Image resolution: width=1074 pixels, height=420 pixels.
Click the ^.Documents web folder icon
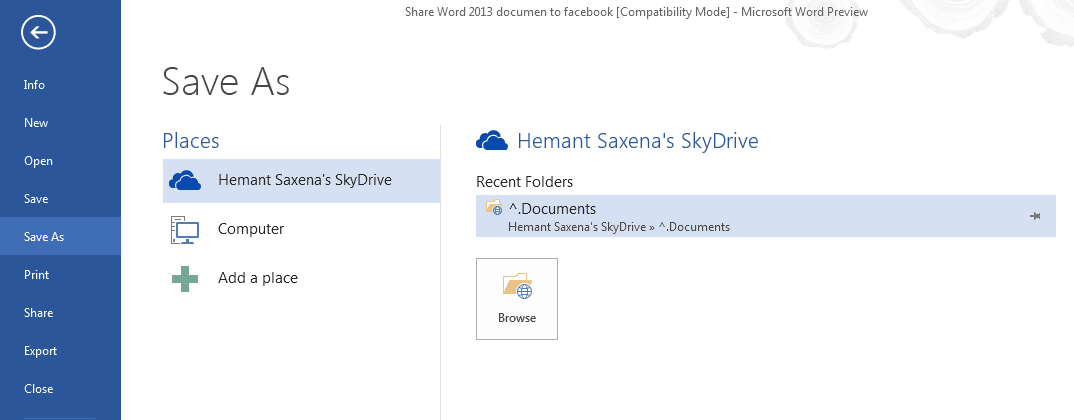[x=494, y=207]
